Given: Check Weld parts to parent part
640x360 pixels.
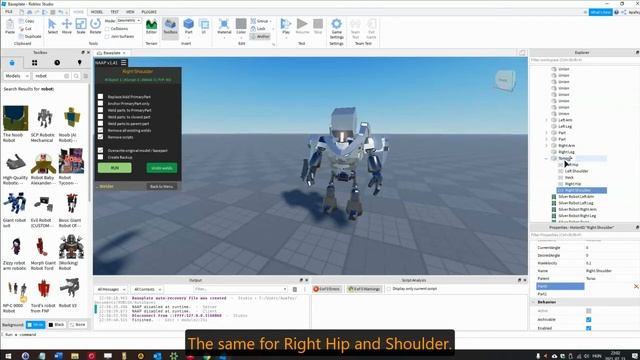Looking at the screenshot, I should [x=100, y=124].
